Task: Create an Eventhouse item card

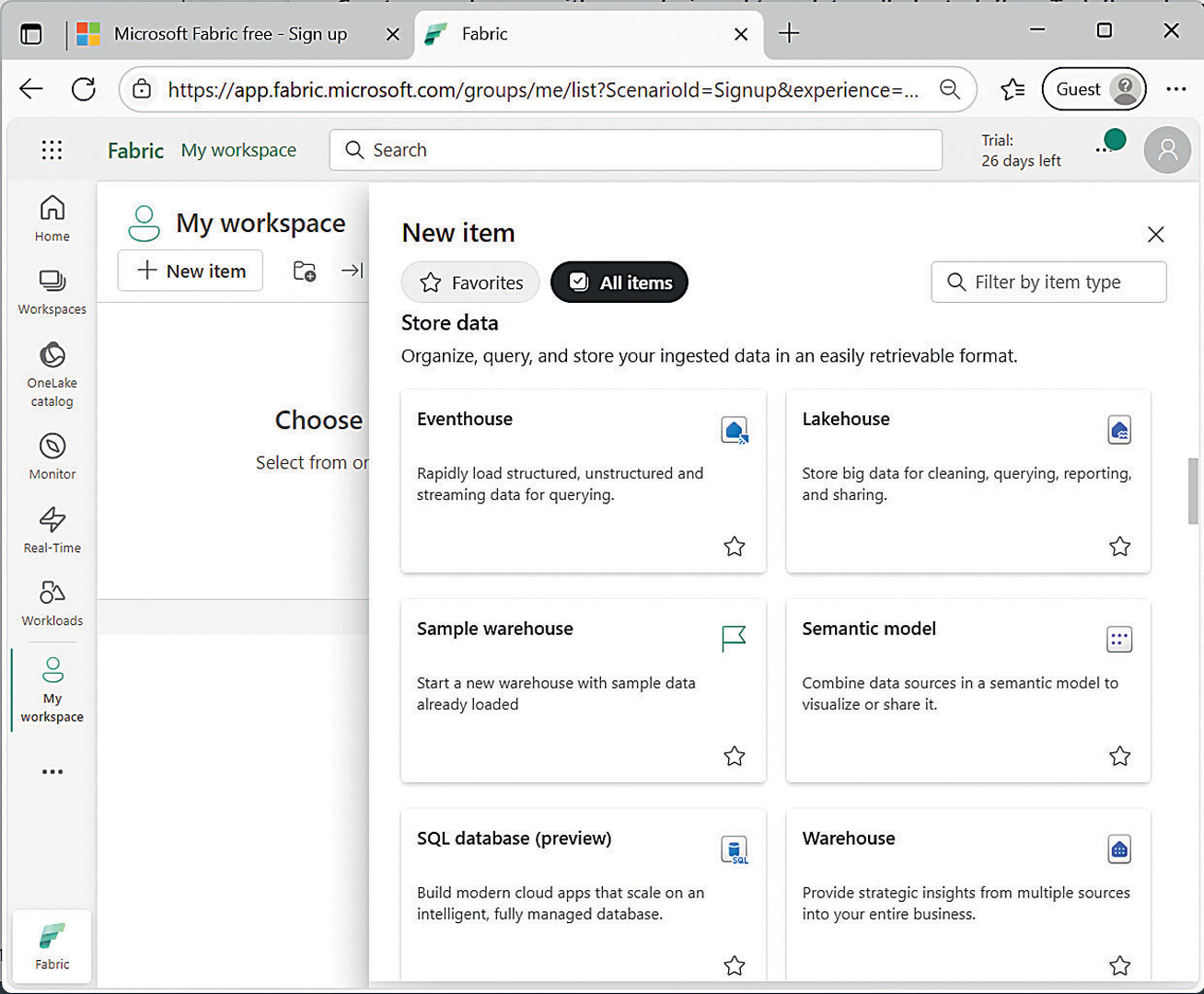Action: [584, 481]
